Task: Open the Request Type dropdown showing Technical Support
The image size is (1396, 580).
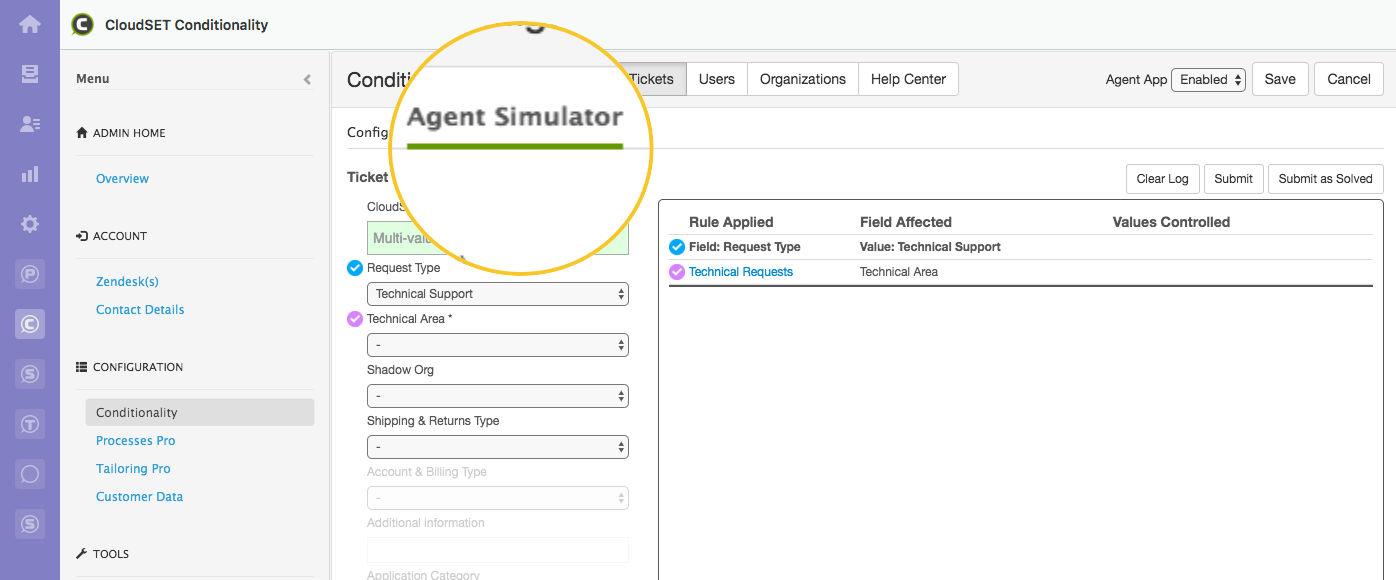Action: 497,293
